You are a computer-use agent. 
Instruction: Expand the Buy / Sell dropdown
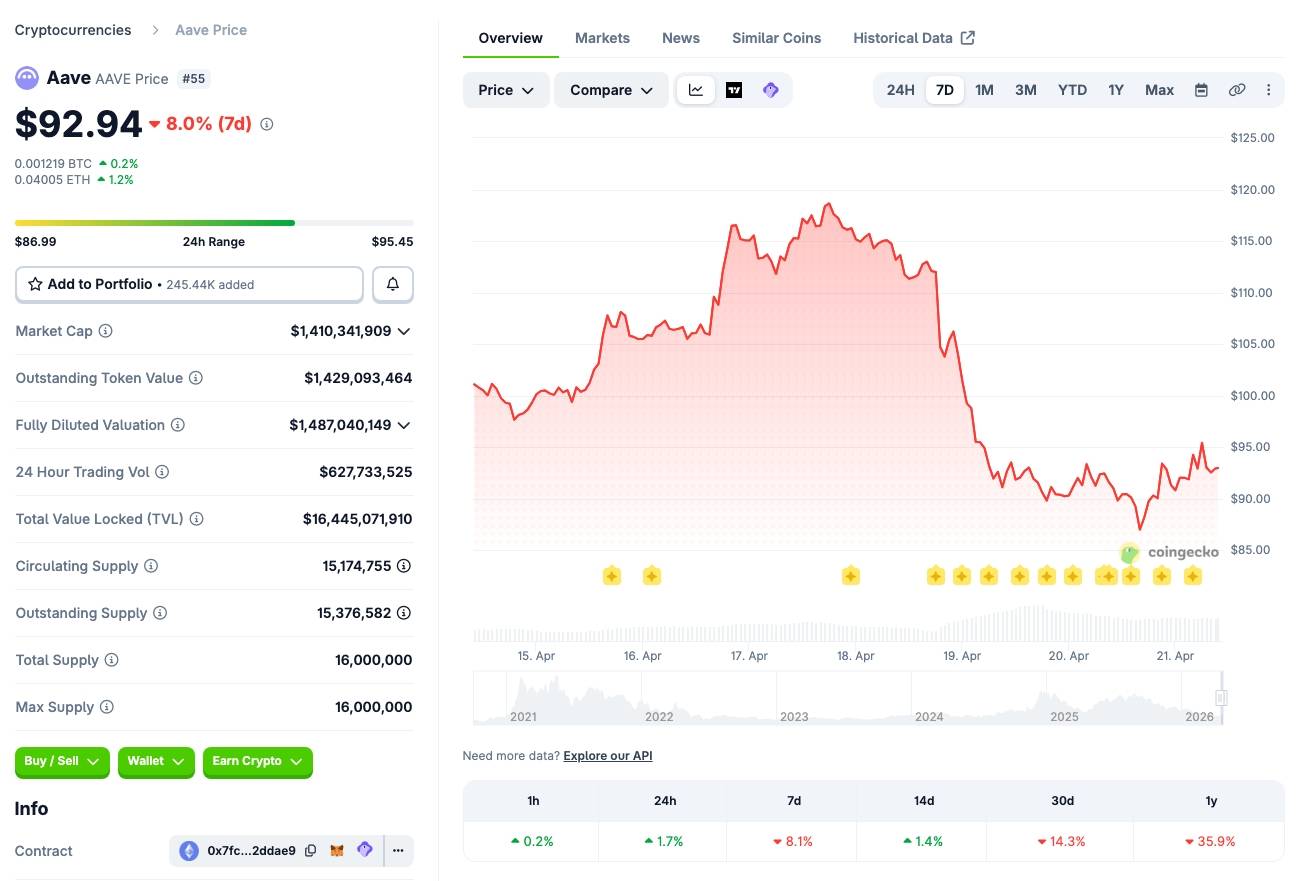click(x=62, y=762)
